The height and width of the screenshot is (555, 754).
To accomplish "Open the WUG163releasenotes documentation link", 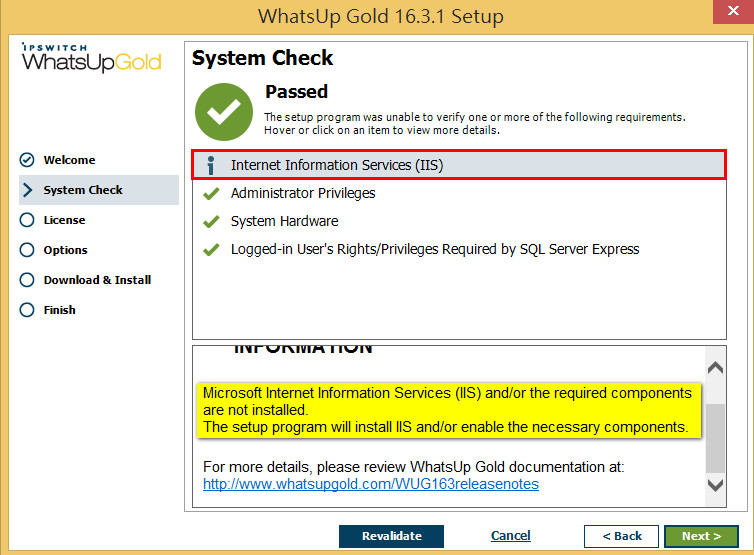I will [371, 484].
